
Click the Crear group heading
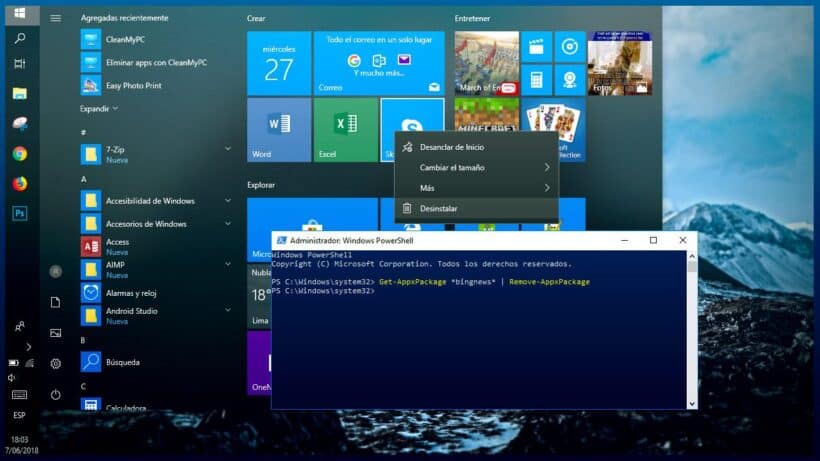pyautogui.click(x=256, y=18)
